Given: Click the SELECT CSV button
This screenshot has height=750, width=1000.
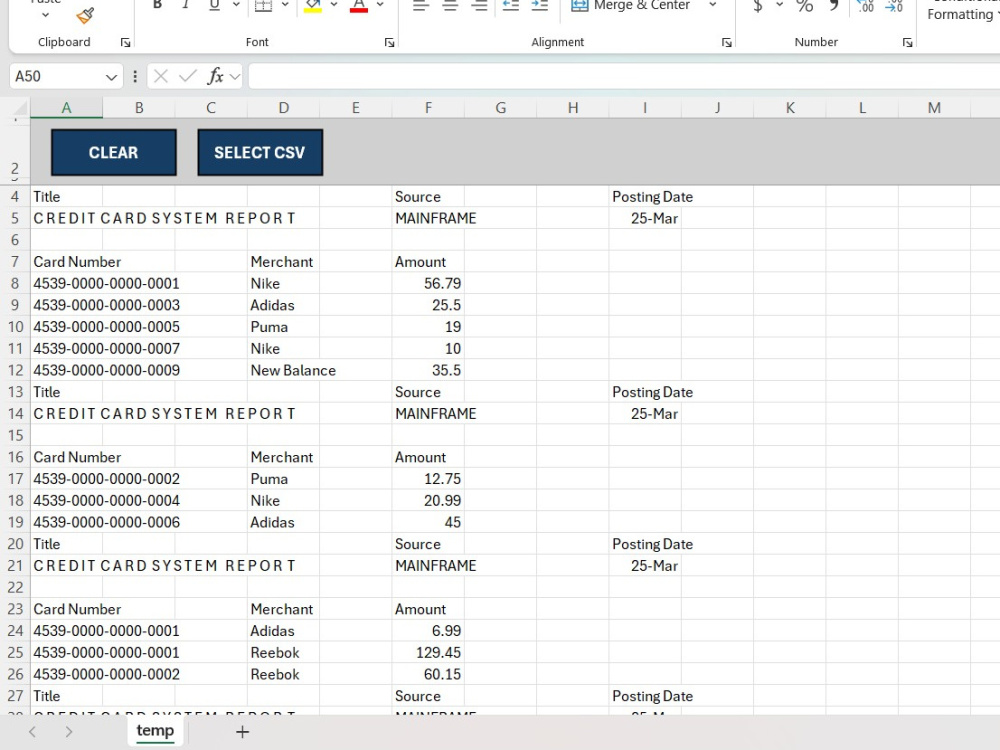Looking at the screenshot, I should (x=260, y=152).
